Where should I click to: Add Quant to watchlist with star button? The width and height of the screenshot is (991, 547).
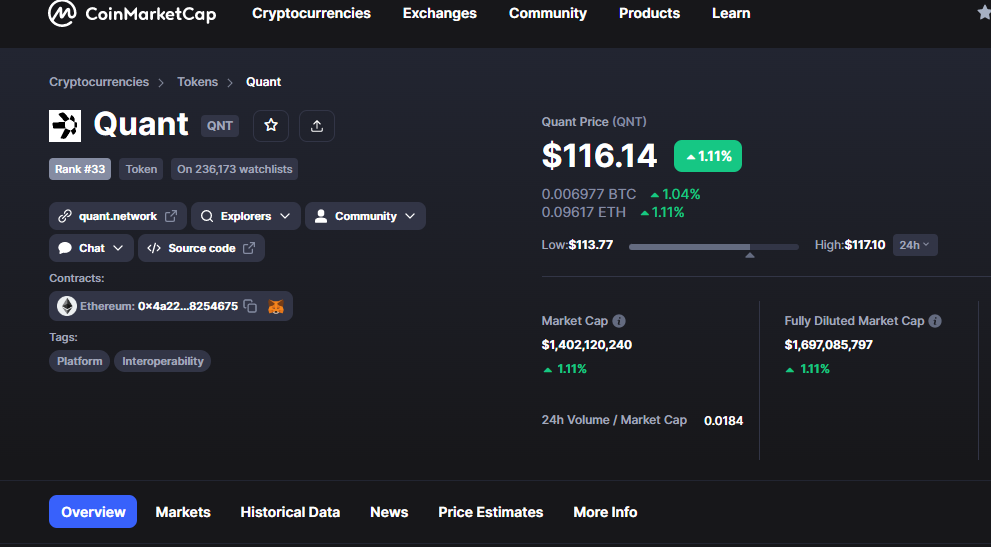tap(271, 126)
